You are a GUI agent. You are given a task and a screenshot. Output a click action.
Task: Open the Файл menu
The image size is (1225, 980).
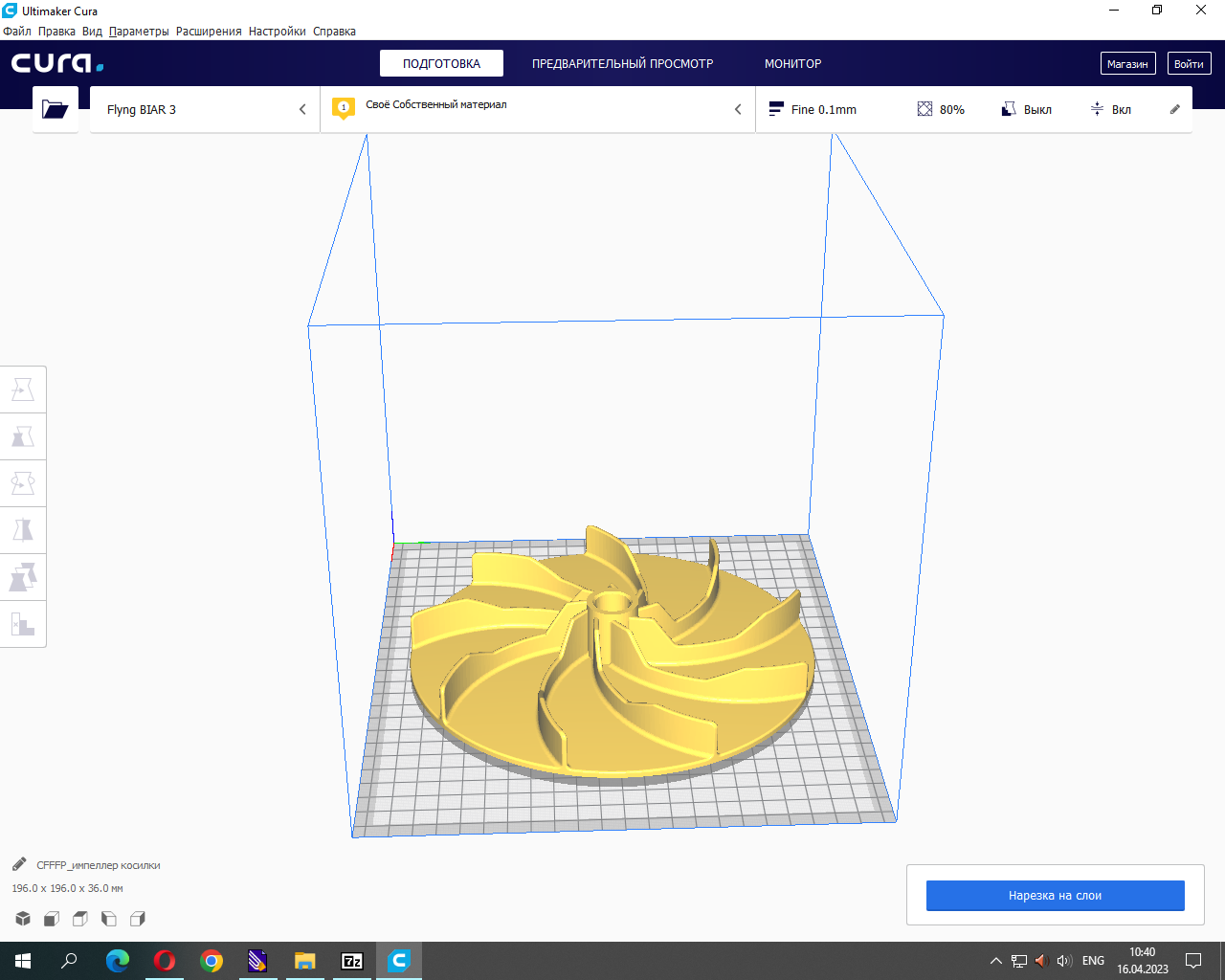click(x=17, y=32)
